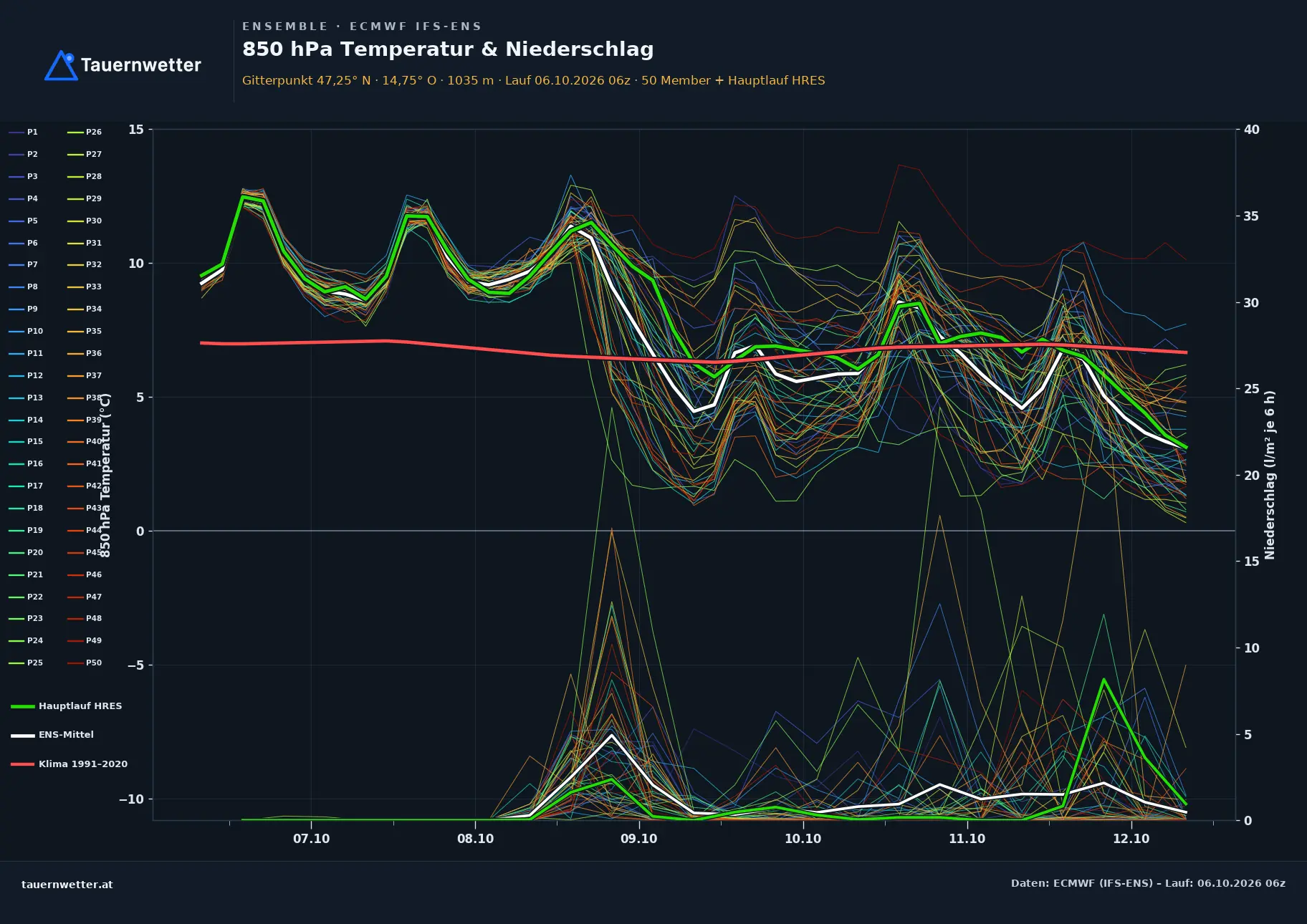This screenshot has width=1307, height=924.
Task: Click the 09.10 date tick label
Action: [x=639, y=839]
